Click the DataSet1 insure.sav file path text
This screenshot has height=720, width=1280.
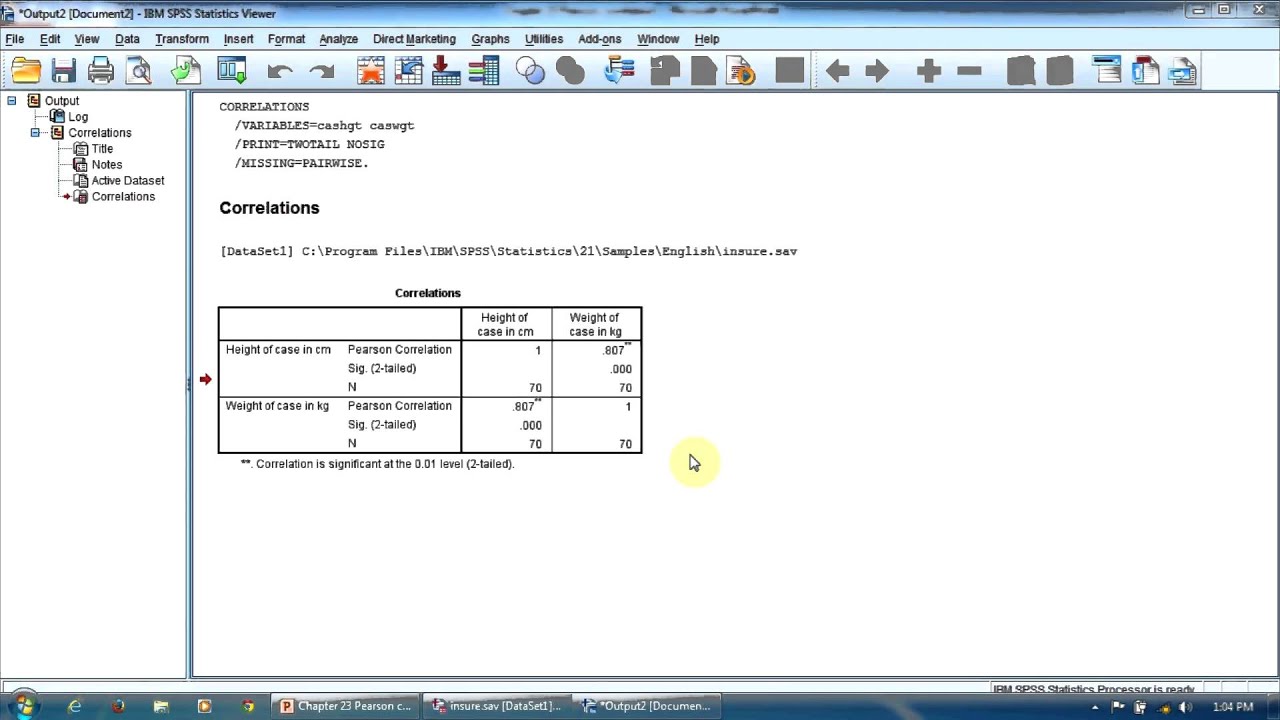coord(508,252)
